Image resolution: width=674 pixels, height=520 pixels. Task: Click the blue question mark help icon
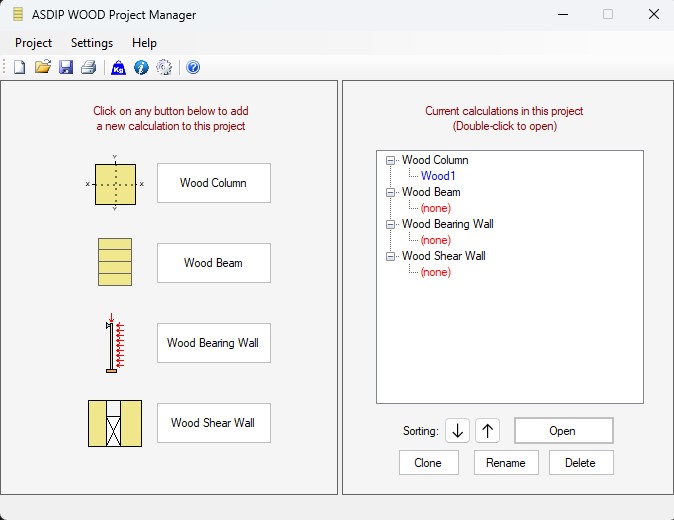(x=193, y=67)
